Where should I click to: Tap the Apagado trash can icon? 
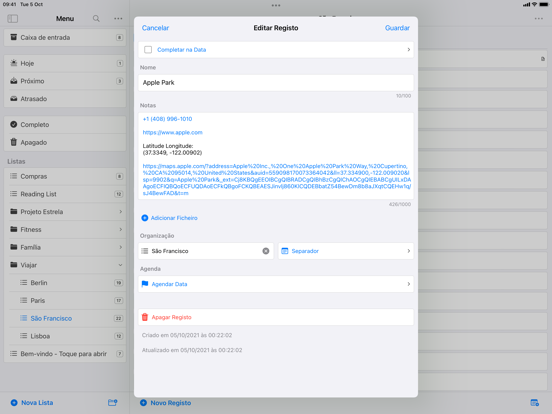[13, 142]
